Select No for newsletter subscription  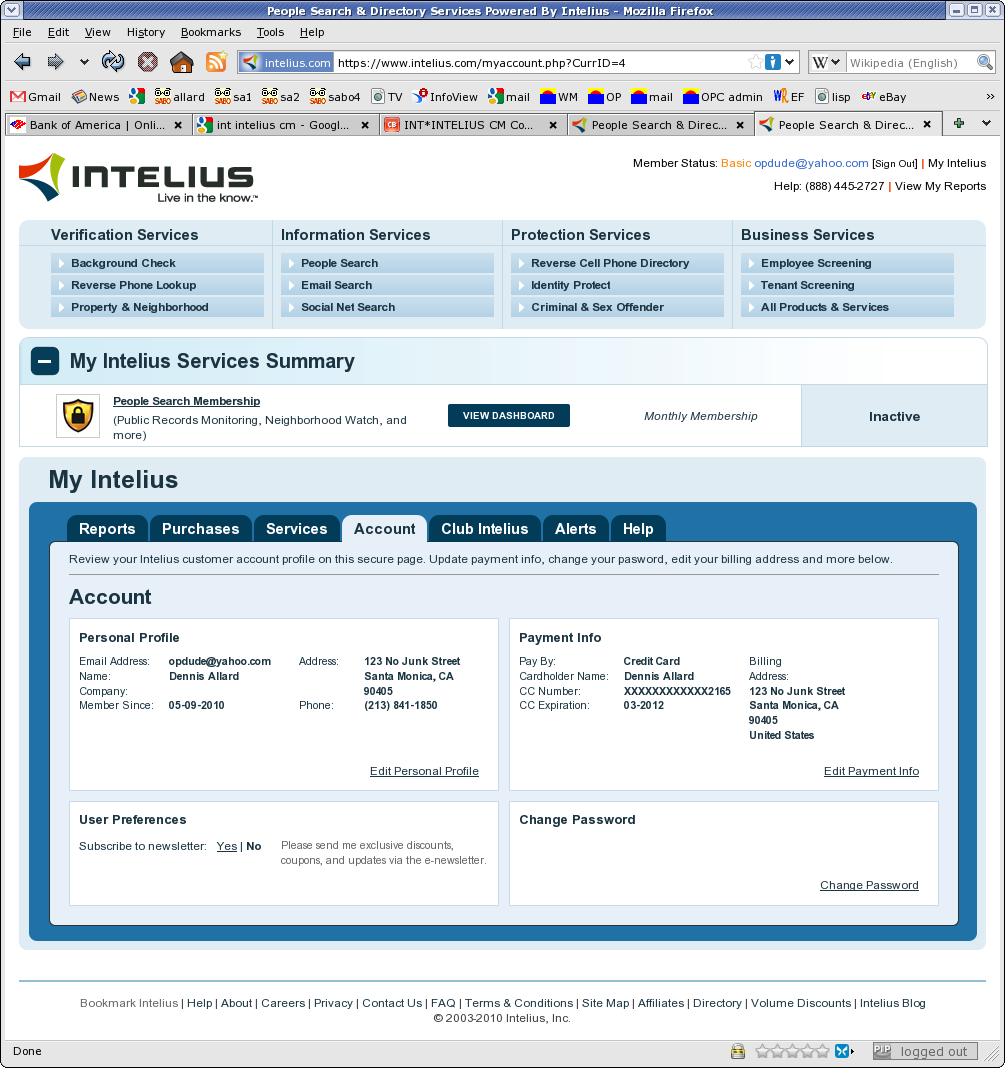point(254,846)
